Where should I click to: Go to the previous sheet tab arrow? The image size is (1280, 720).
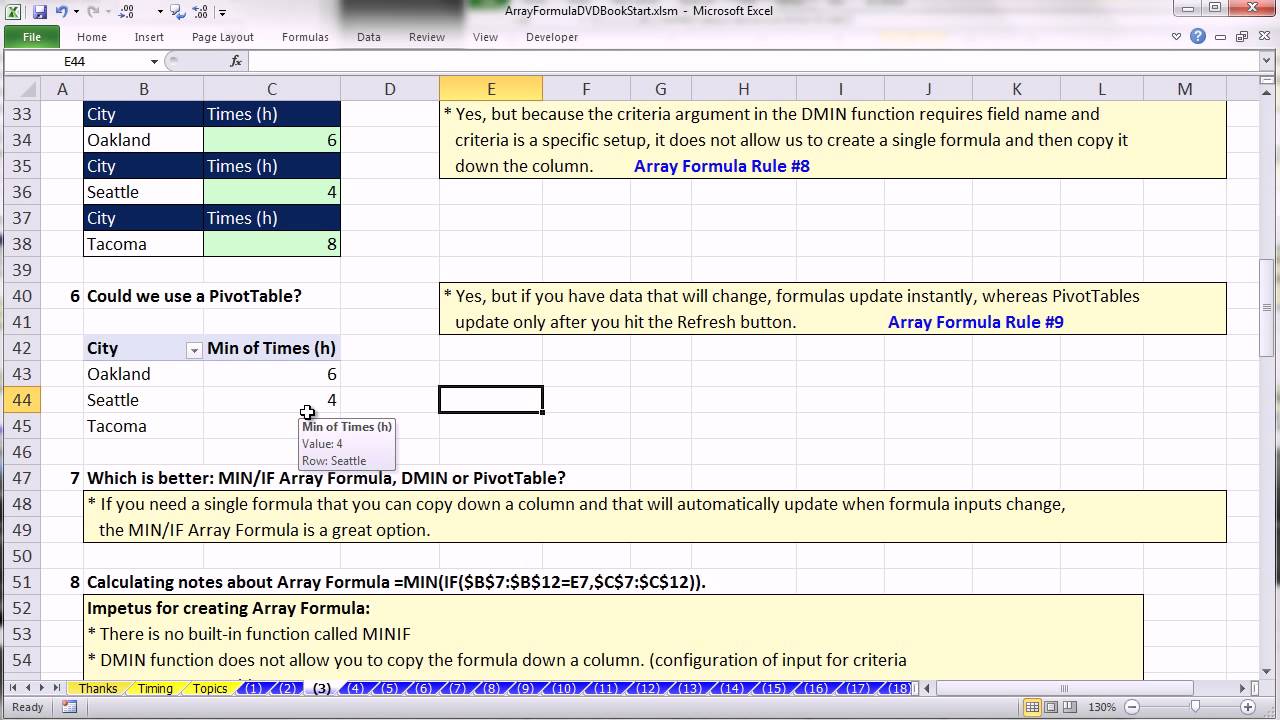coord(28,688)
